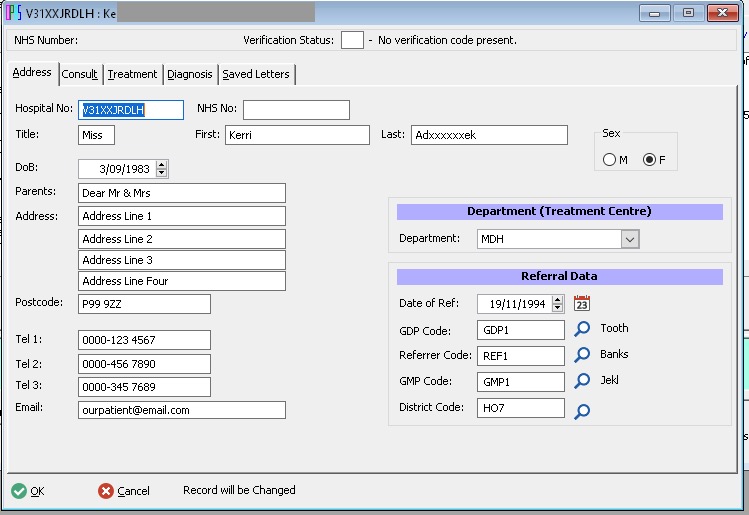Decrease DoB with down spinner arrow
The width and height of the screenshot is (749, 515).
pos(161,173)
